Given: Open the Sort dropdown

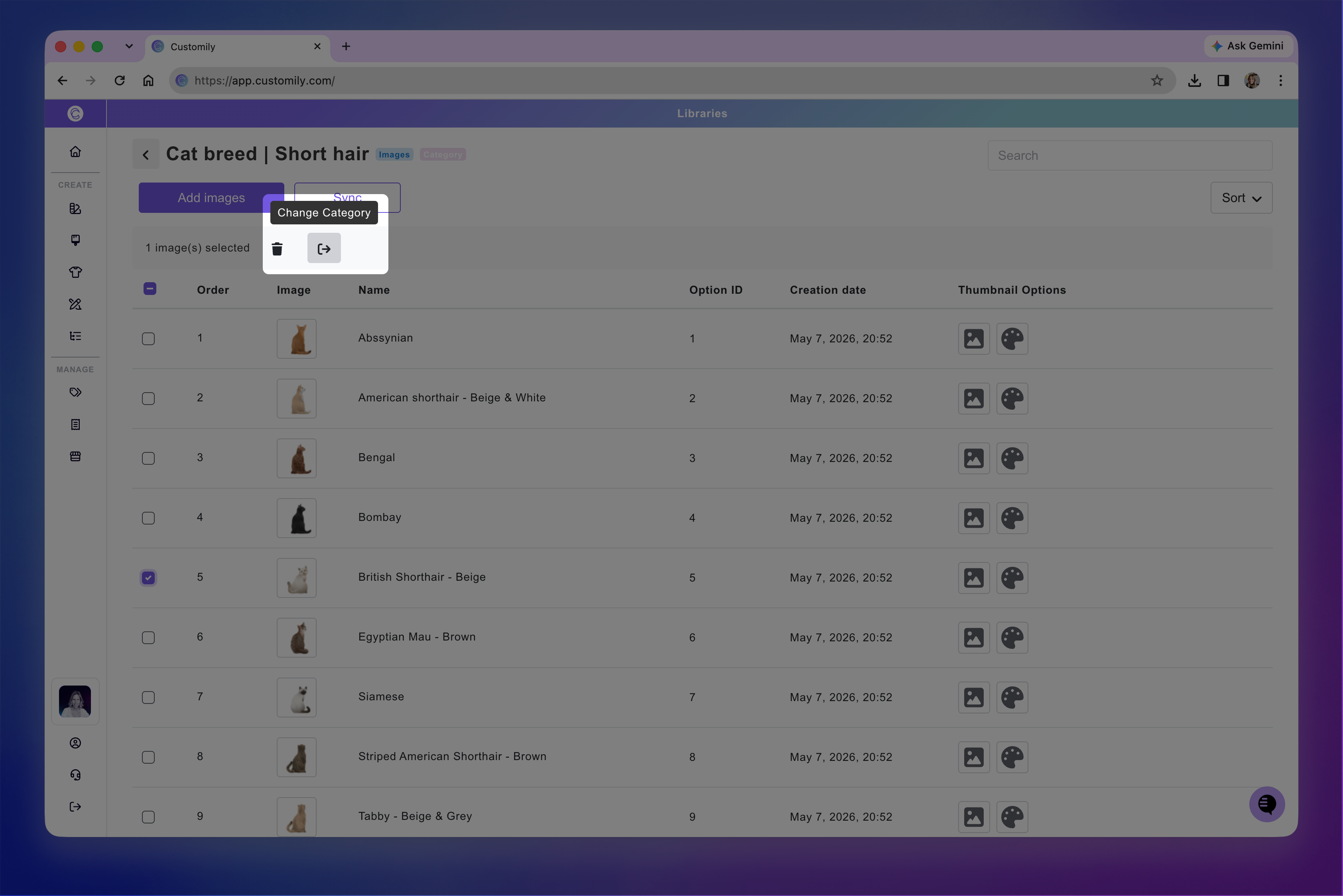Looking at the screenshot, I should 1241,198.
